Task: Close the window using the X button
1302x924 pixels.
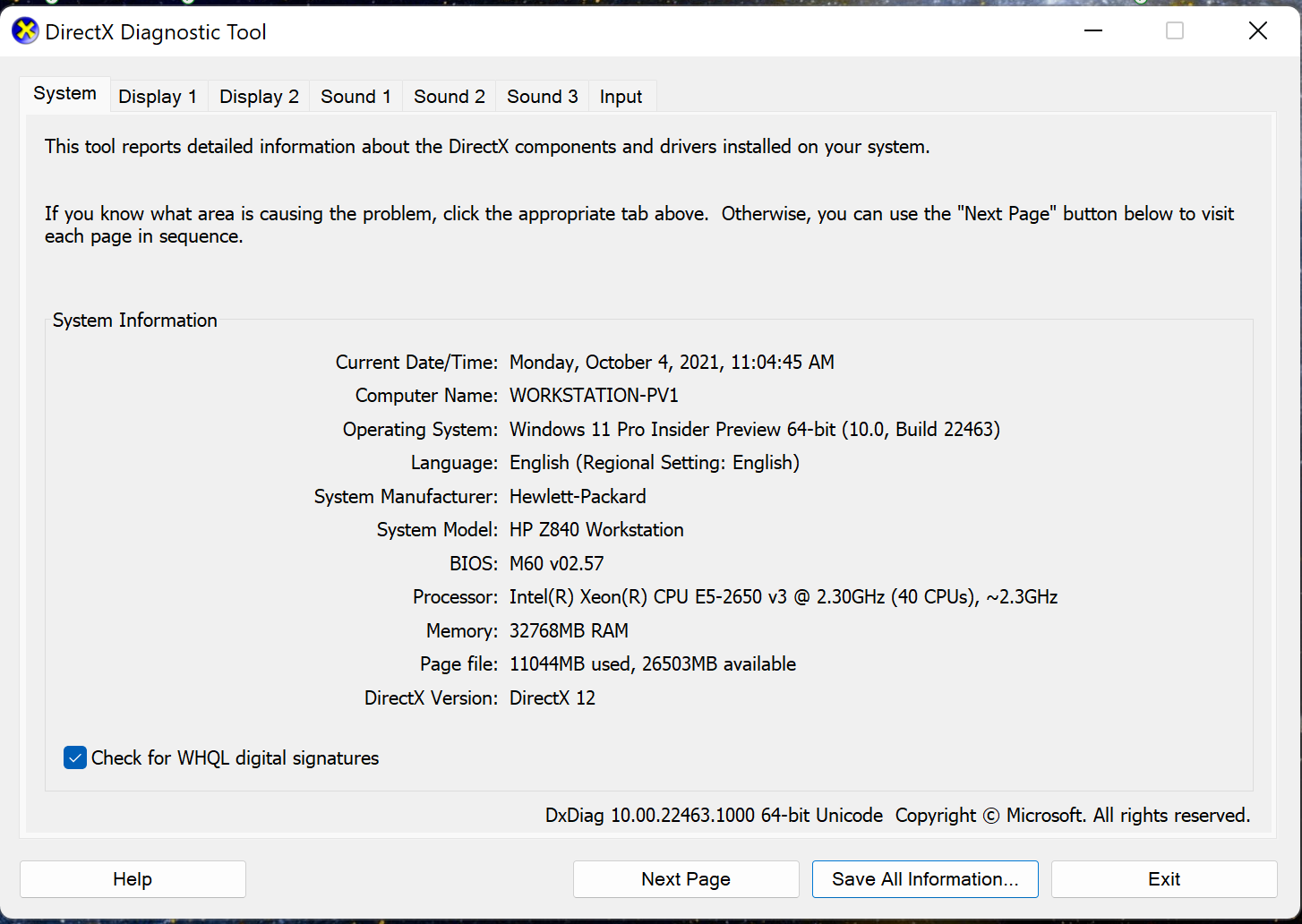Action: coord(1257,31)
